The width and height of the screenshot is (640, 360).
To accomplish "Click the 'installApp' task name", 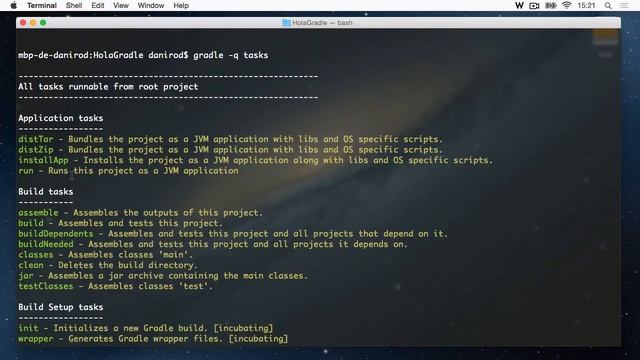I will point(43,160).
